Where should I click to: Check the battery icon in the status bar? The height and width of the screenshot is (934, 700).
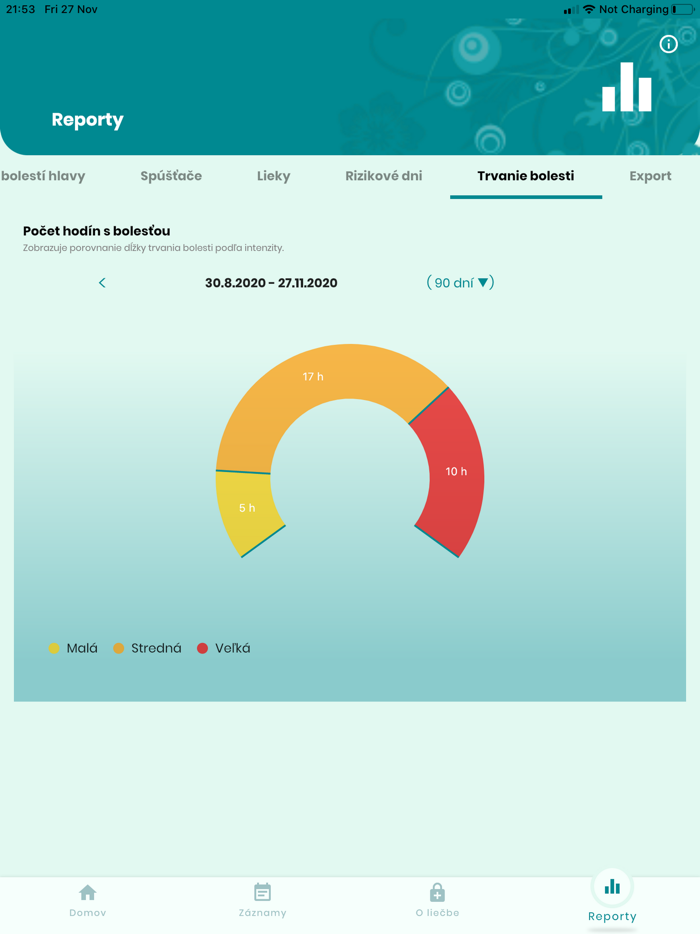click(683, 10)
